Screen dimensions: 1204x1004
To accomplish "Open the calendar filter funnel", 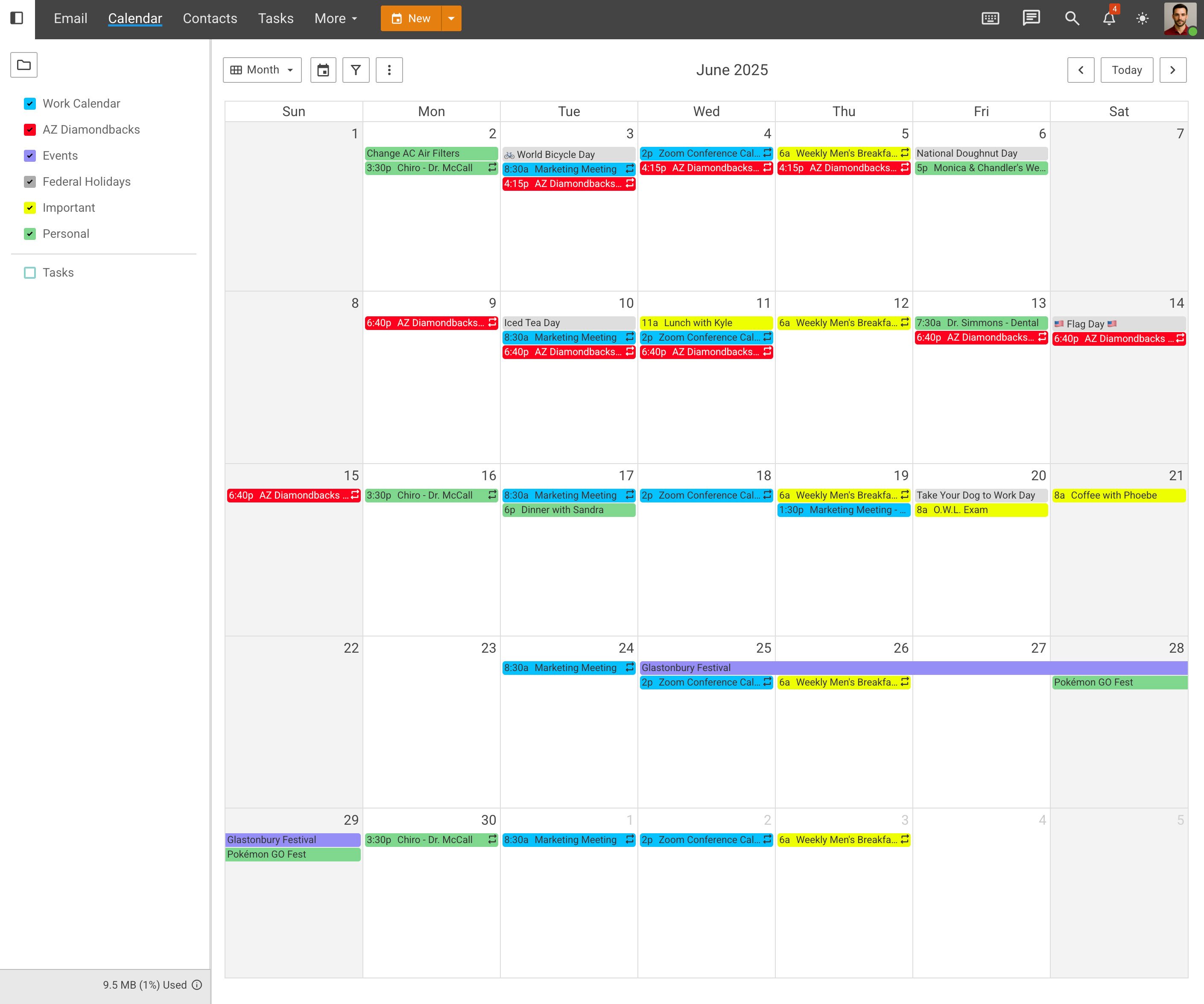I will pyautogui.click(x=356, y=70).
